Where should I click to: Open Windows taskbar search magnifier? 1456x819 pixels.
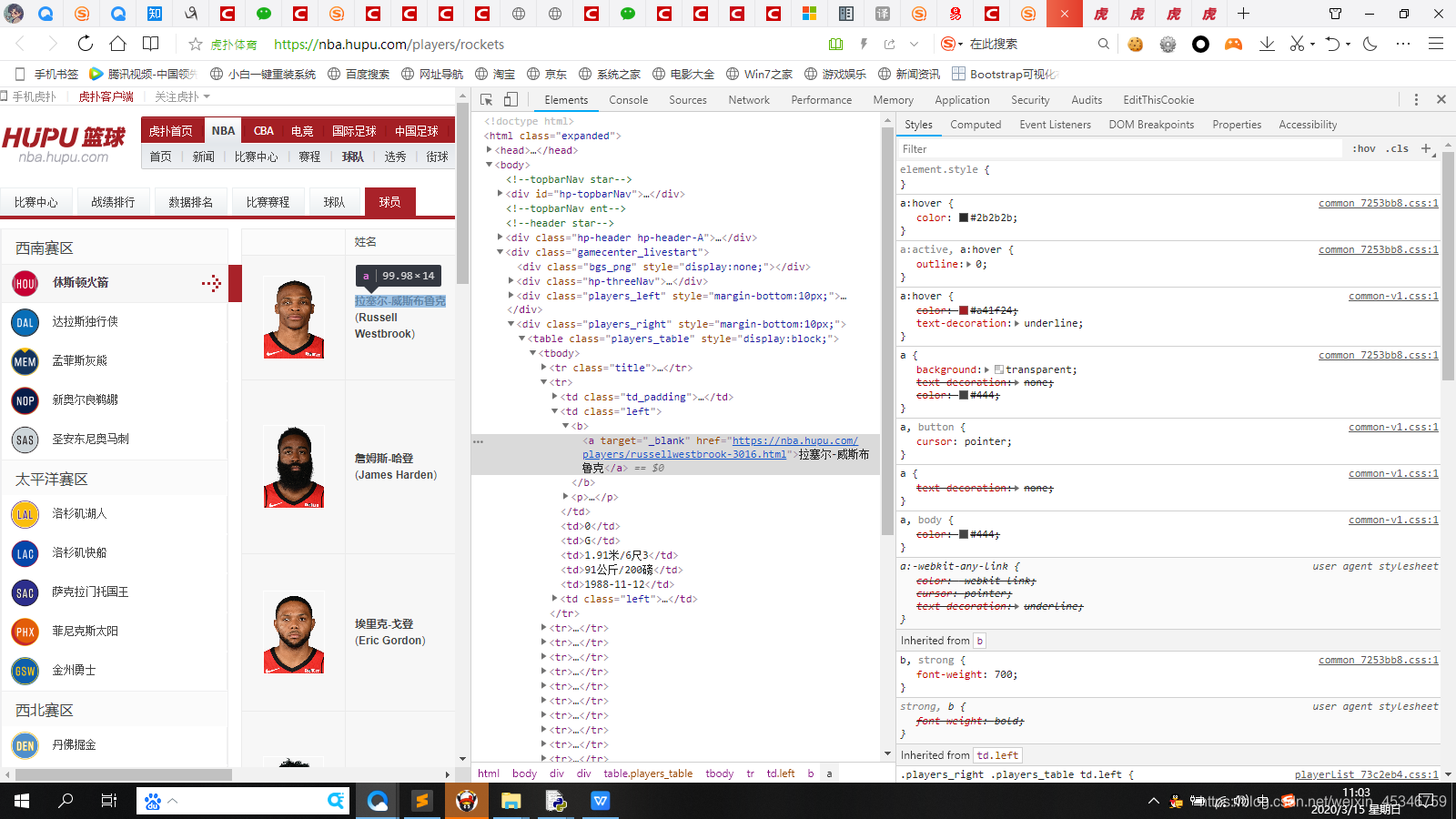click(x=66, y=801)
